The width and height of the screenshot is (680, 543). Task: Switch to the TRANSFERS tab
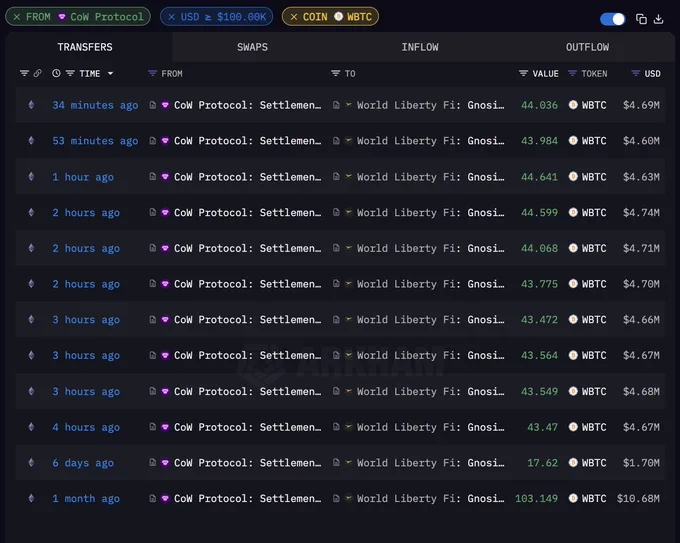click(x=85, y=47)
